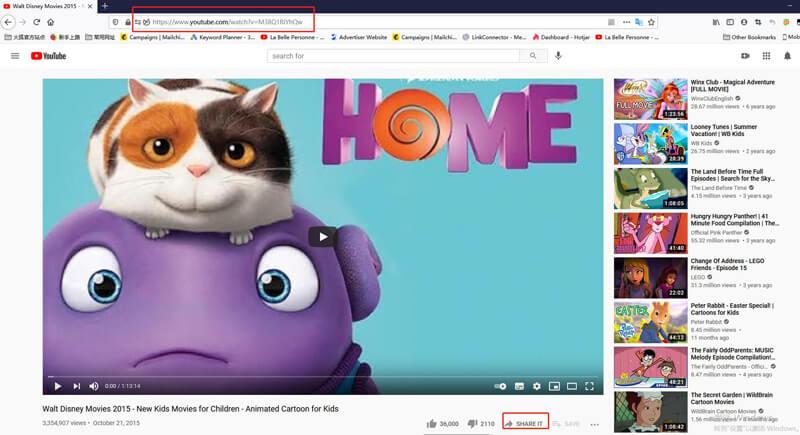The height and width of the screenshot is (435, 800).
Task: Click the video title text below player
Action: pyautogui.click(x=190, y=409)
